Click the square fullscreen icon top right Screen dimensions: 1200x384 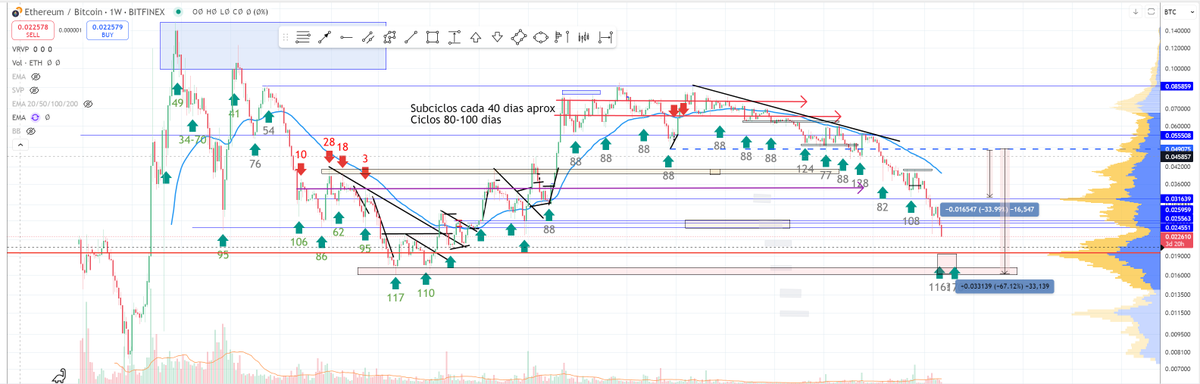coord(1151,11)
